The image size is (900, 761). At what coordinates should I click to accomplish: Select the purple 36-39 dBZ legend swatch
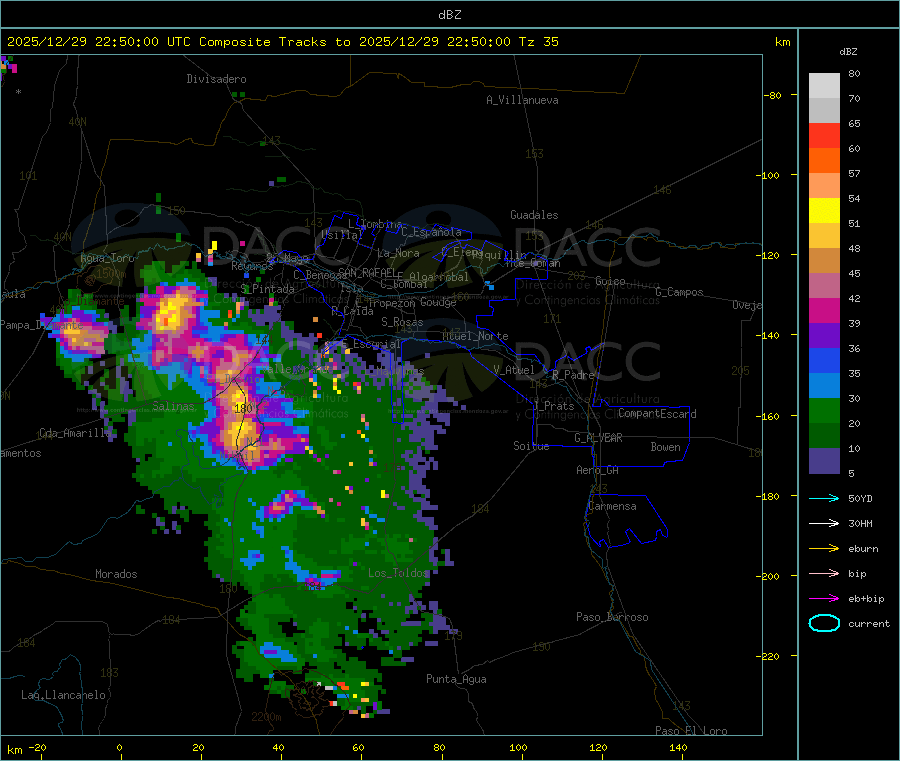[x=824, y=336]
